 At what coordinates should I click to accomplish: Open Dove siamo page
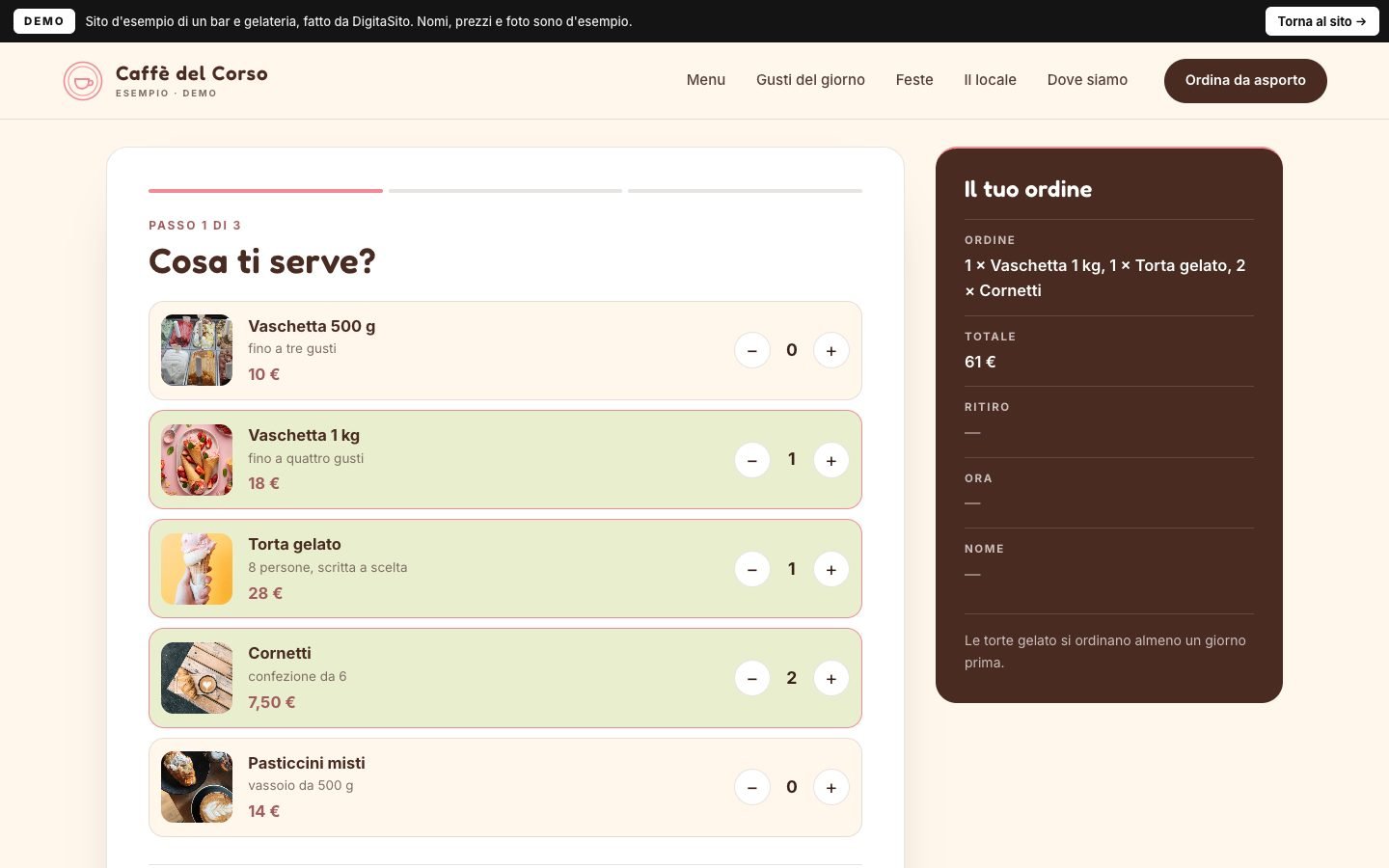(x=1087, y=80)
